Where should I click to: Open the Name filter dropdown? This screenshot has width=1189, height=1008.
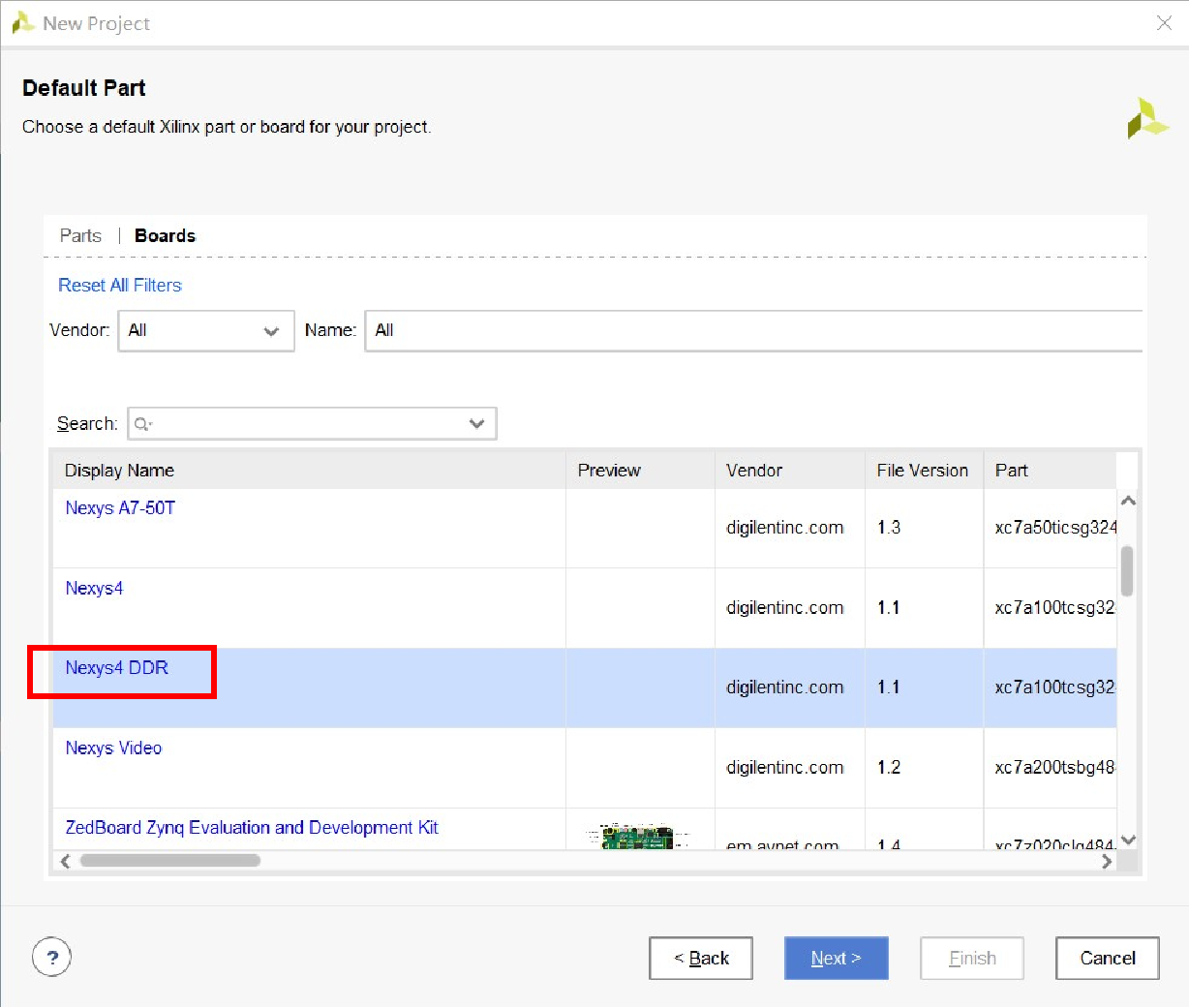point(753,330)
